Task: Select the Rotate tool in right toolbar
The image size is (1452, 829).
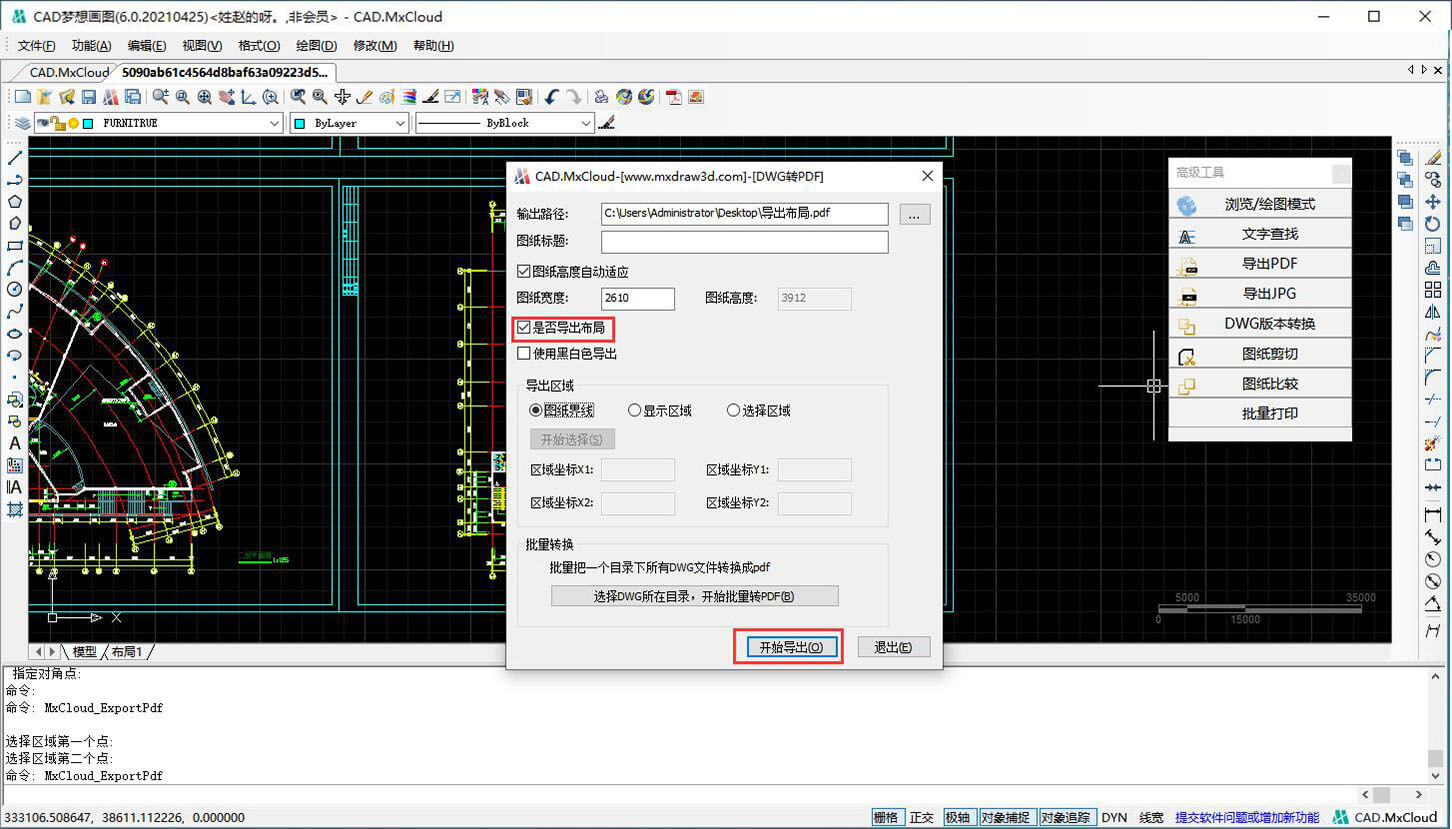Action: (x=1433, y=224)
